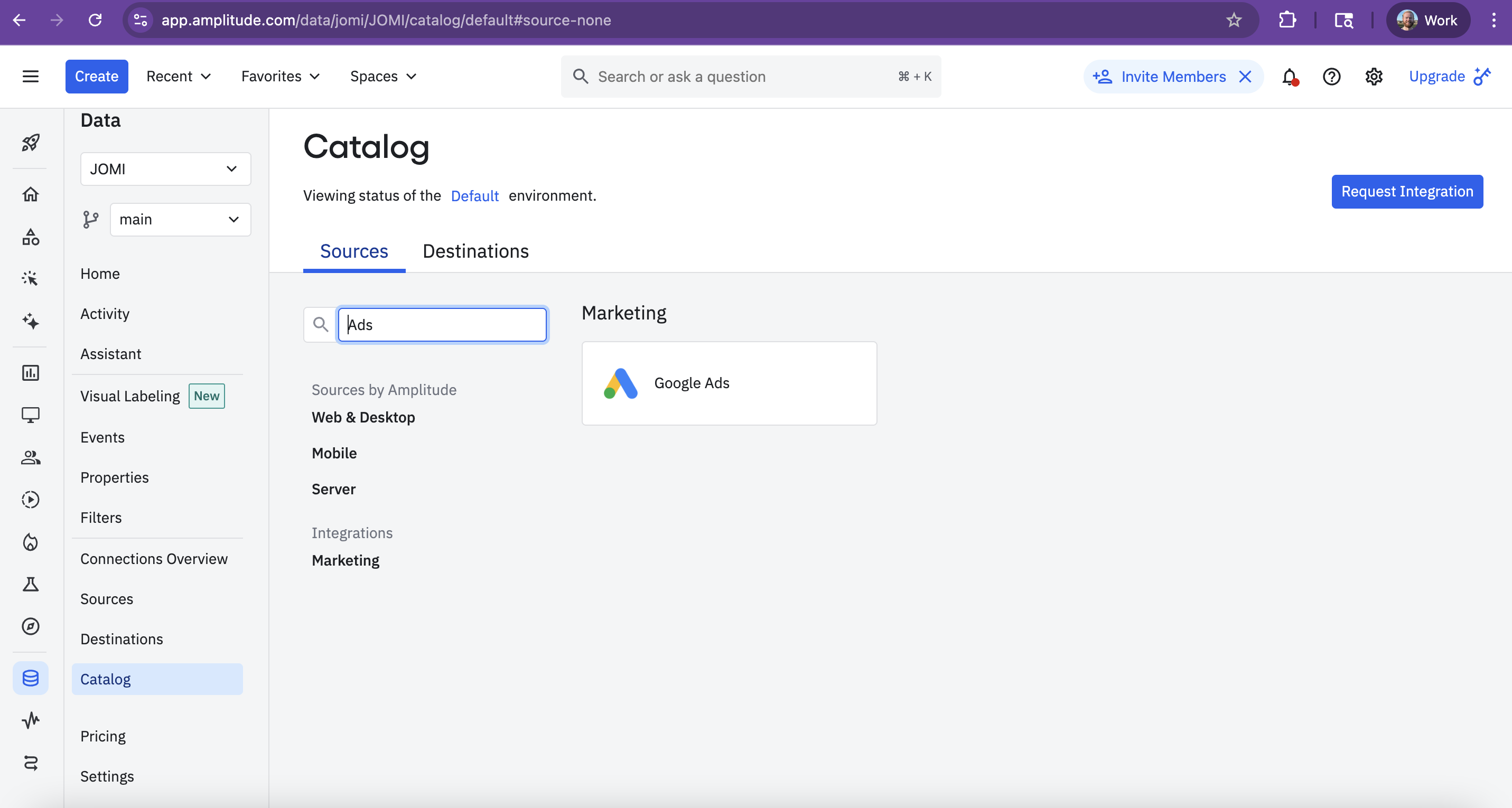Viewport: 1512px width, 808px height.
Task: Click the Google Ads integration card
Action: (x=729, y=383)
